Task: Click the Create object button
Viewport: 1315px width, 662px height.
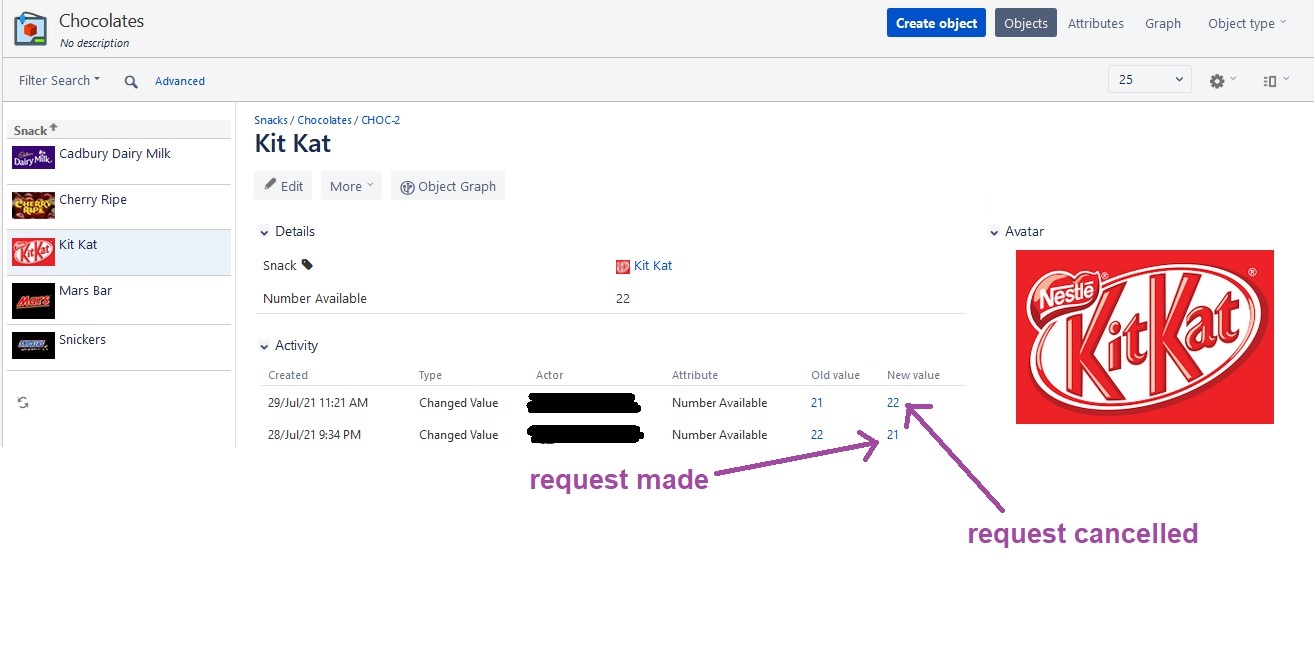Action: point(935,22)
